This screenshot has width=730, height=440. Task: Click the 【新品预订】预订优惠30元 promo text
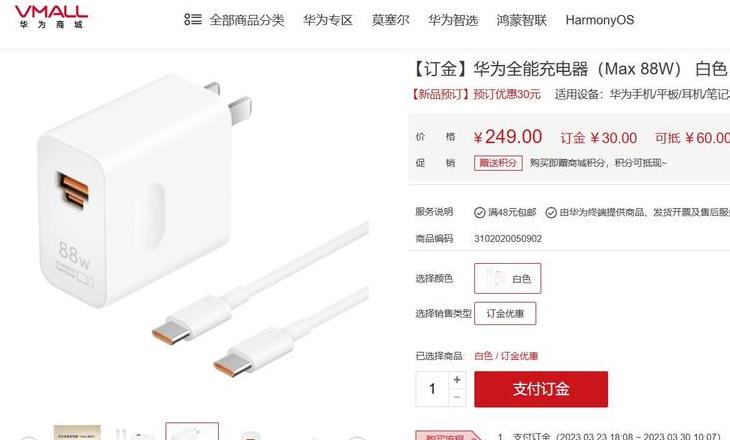pos(475,95)
